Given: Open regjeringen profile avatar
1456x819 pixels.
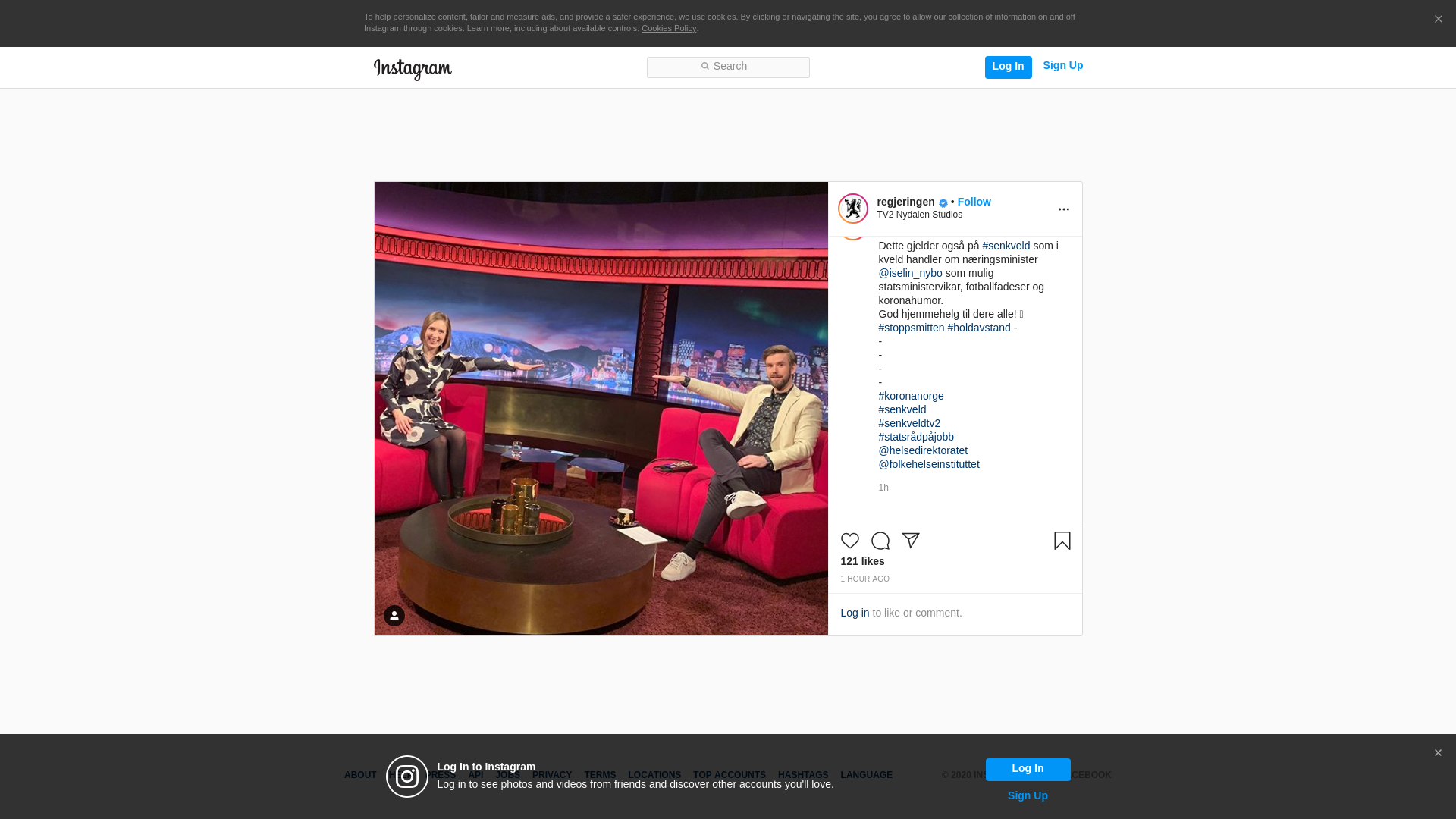Looking at the screenshot, I should tap(852, 209).
